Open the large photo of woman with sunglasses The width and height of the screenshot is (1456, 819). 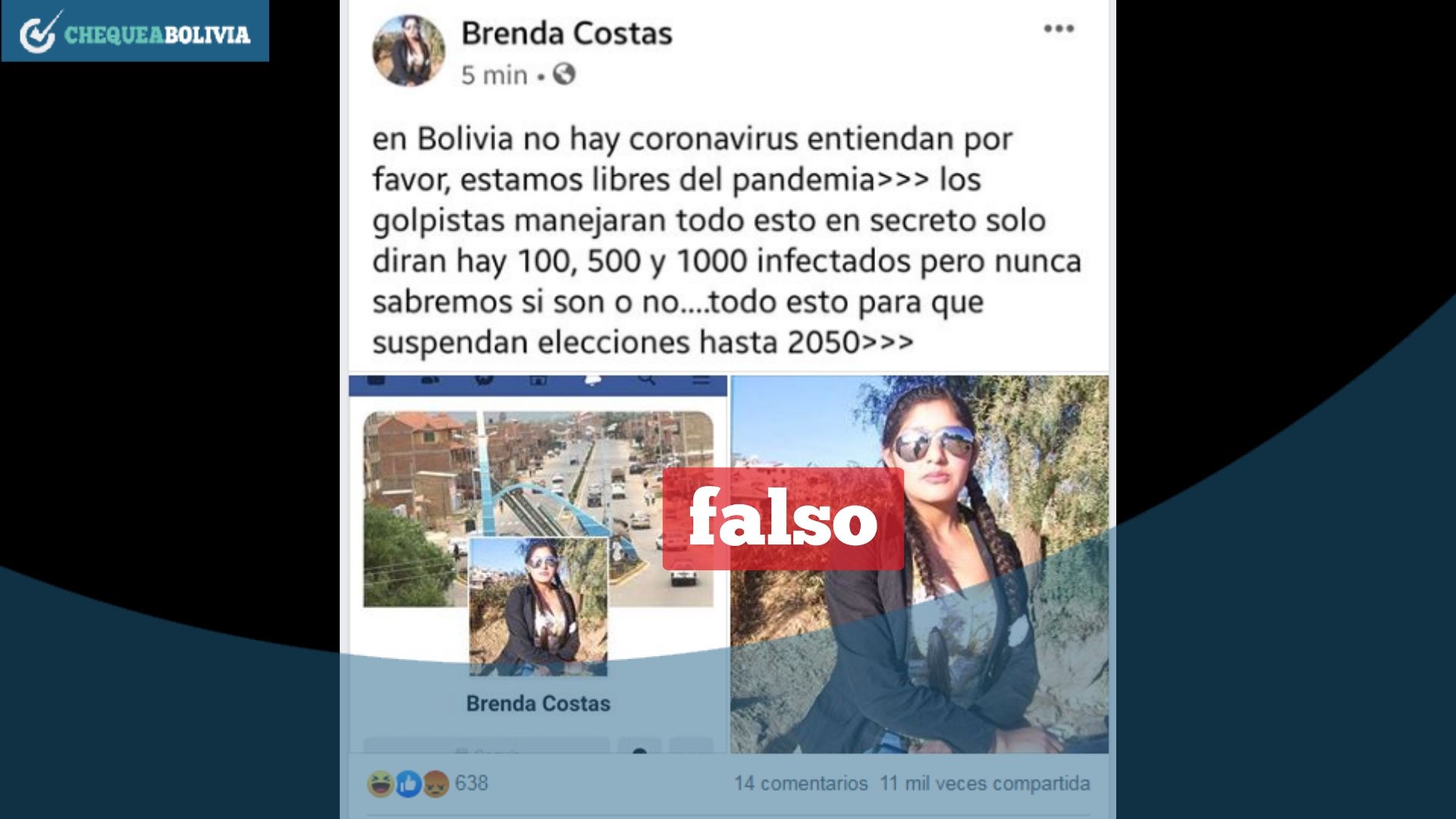(x=919, y=564)
